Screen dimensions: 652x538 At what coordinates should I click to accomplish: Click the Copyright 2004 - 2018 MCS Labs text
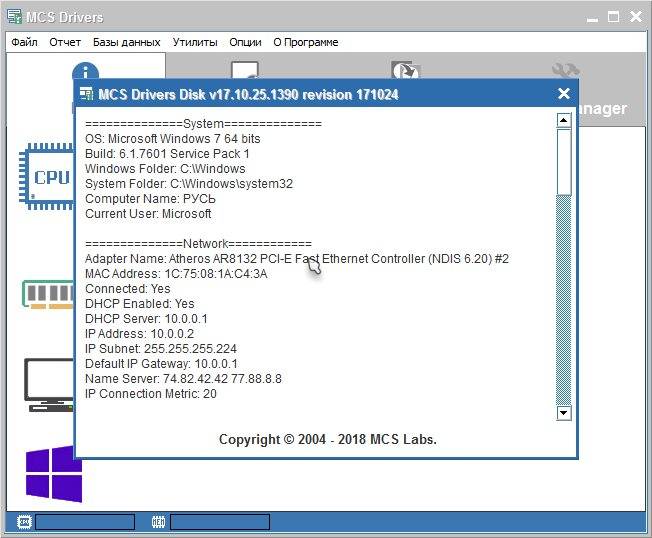[328, 439]
